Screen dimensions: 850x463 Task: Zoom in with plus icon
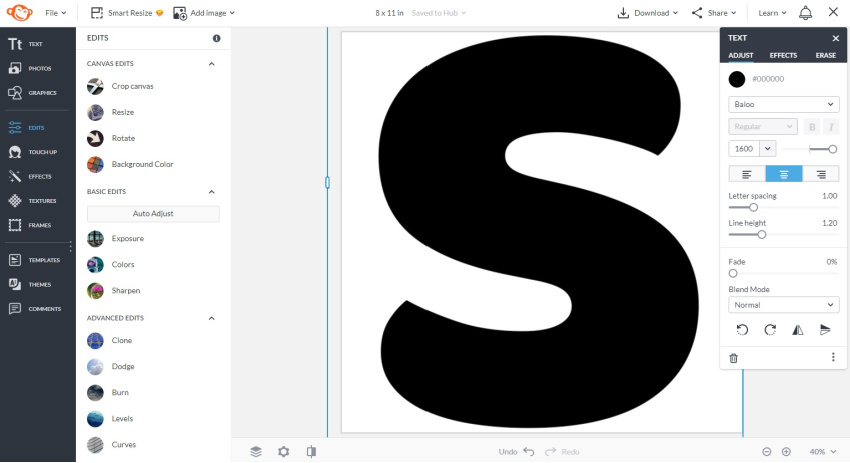tap(786, 452)
